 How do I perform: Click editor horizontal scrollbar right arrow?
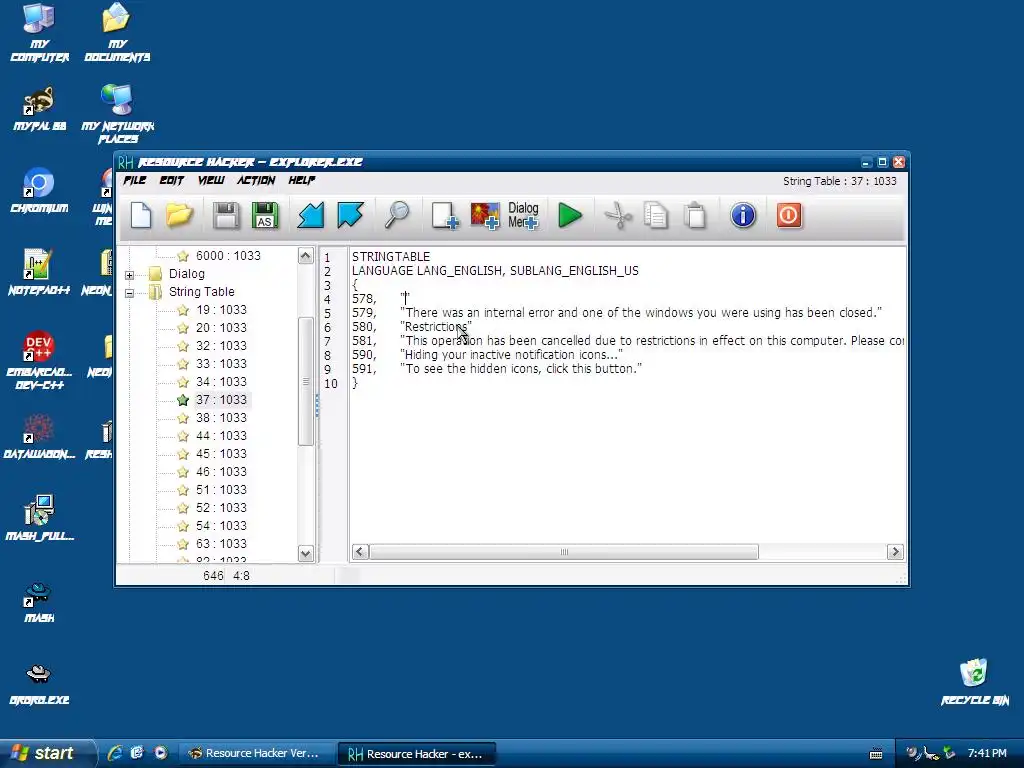click(895, 552)
